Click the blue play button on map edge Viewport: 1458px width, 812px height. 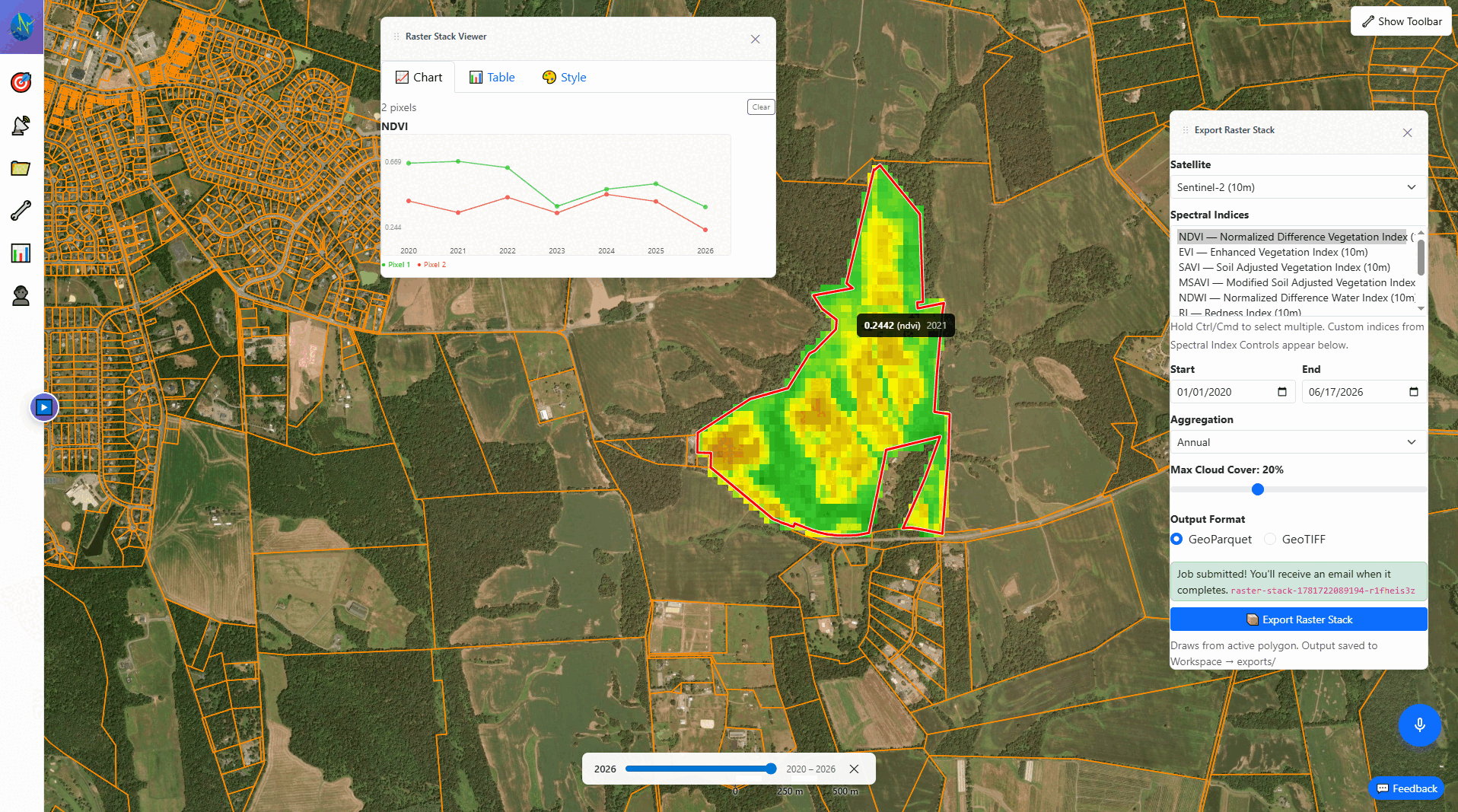pyautogui.click(x=44, y=407)
